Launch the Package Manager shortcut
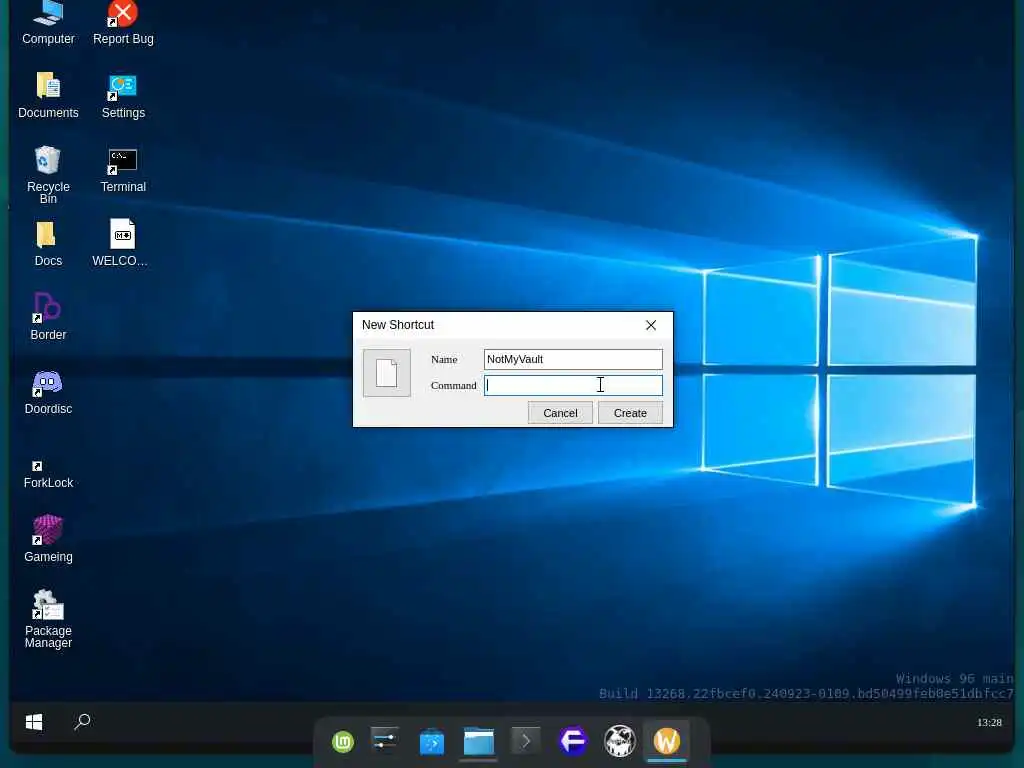 [48, 619]
